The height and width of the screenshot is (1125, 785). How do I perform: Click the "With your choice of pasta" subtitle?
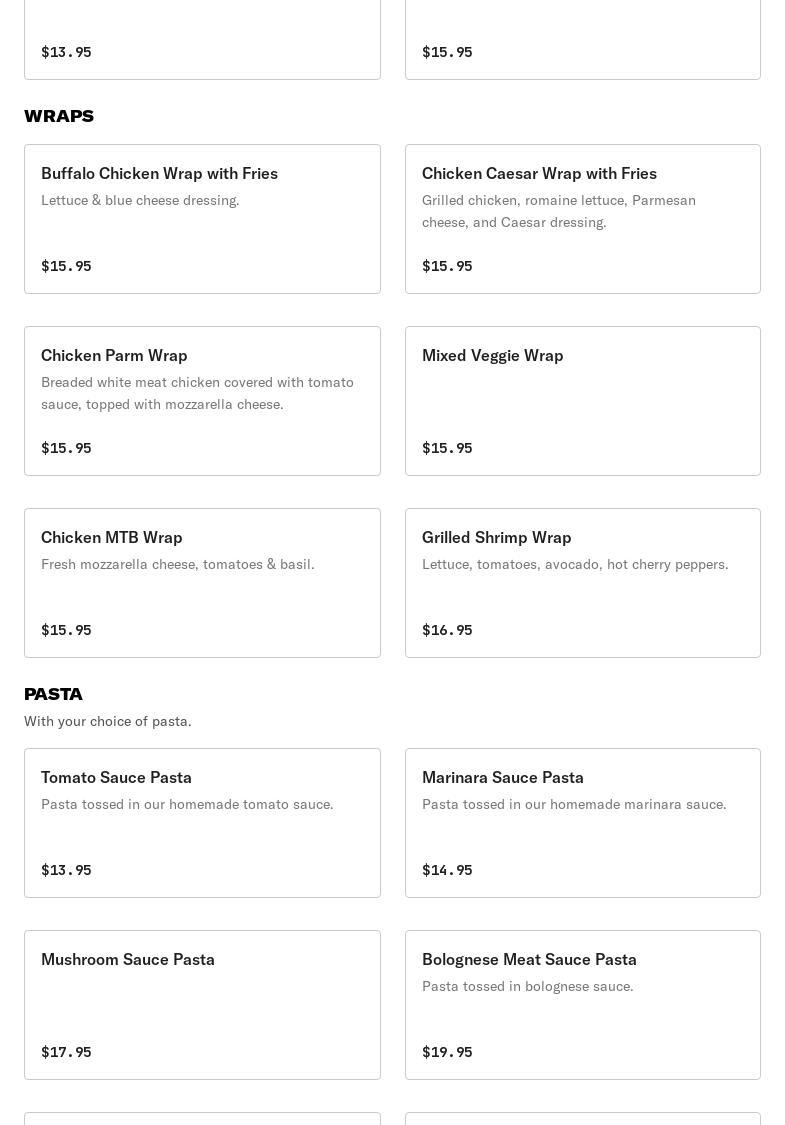[108, 721]
